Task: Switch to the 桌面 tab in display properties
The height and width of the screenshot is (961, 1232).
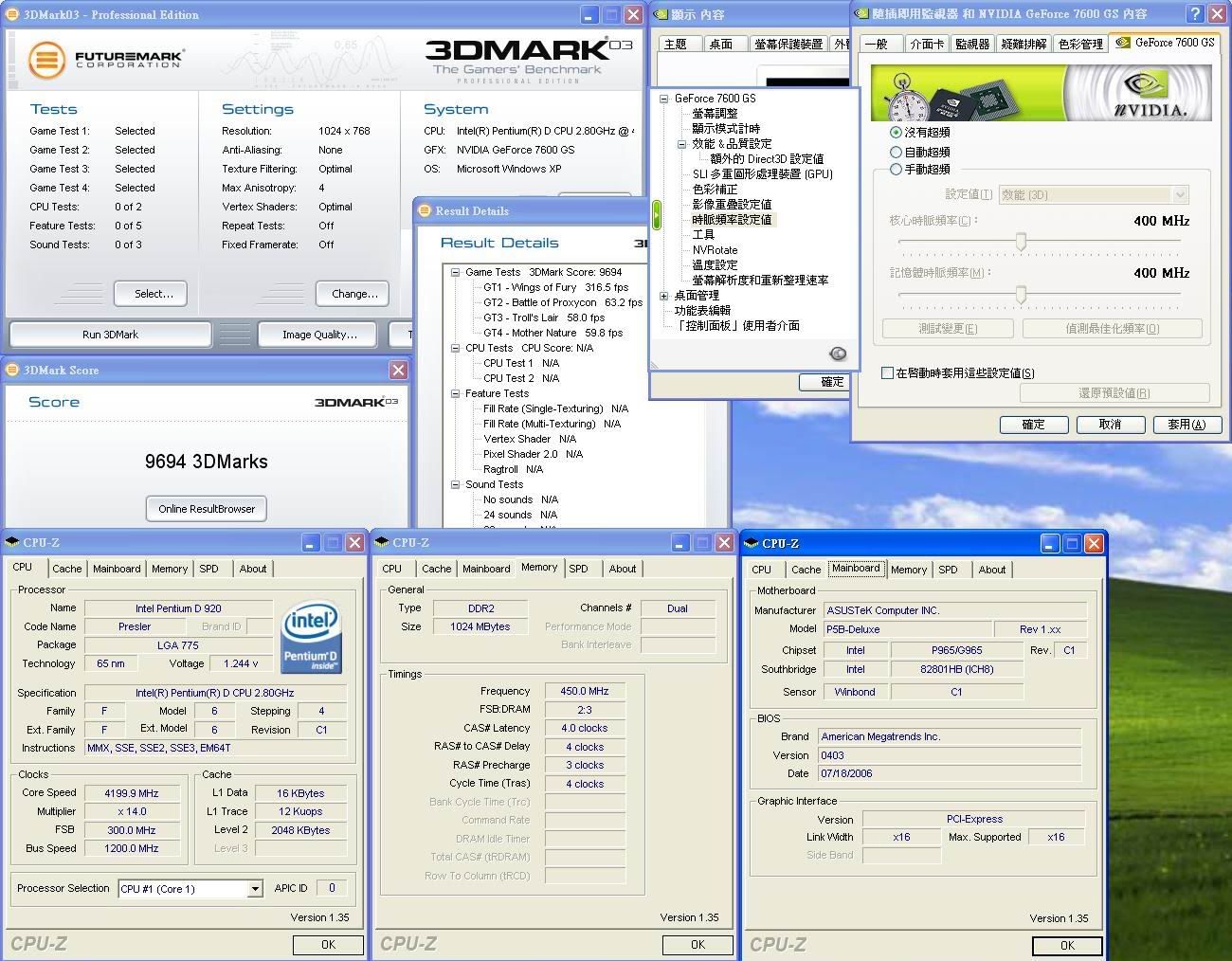Action: (x=721, y=44)
